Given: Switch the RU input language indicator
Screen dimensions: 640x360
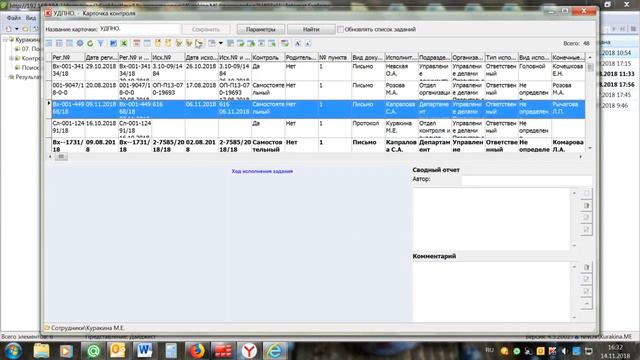Looking at the screenshot, I should 489,350.
